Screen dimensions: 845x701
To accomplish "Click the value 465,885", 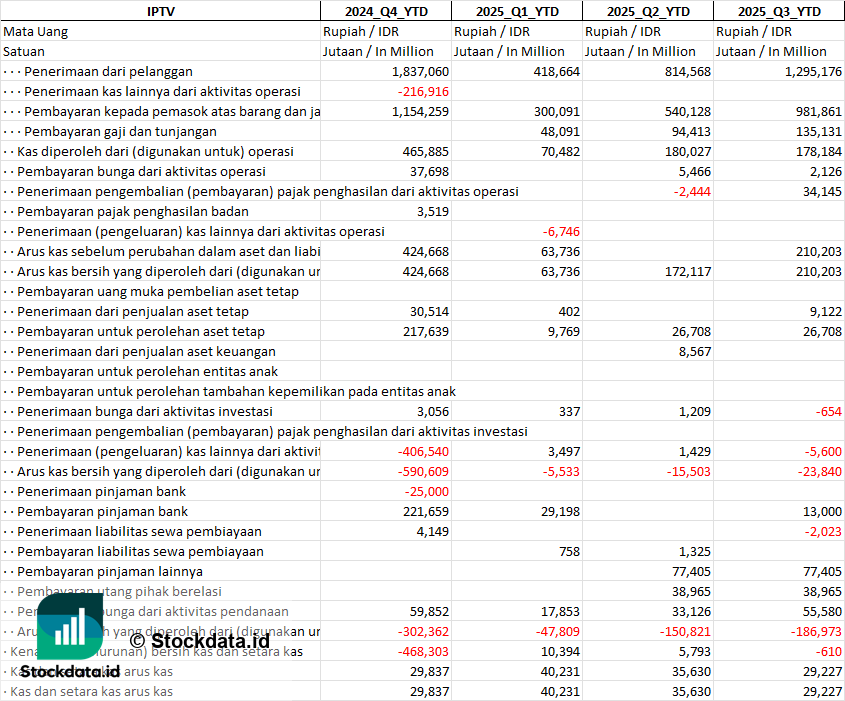I will pos(426,151).
